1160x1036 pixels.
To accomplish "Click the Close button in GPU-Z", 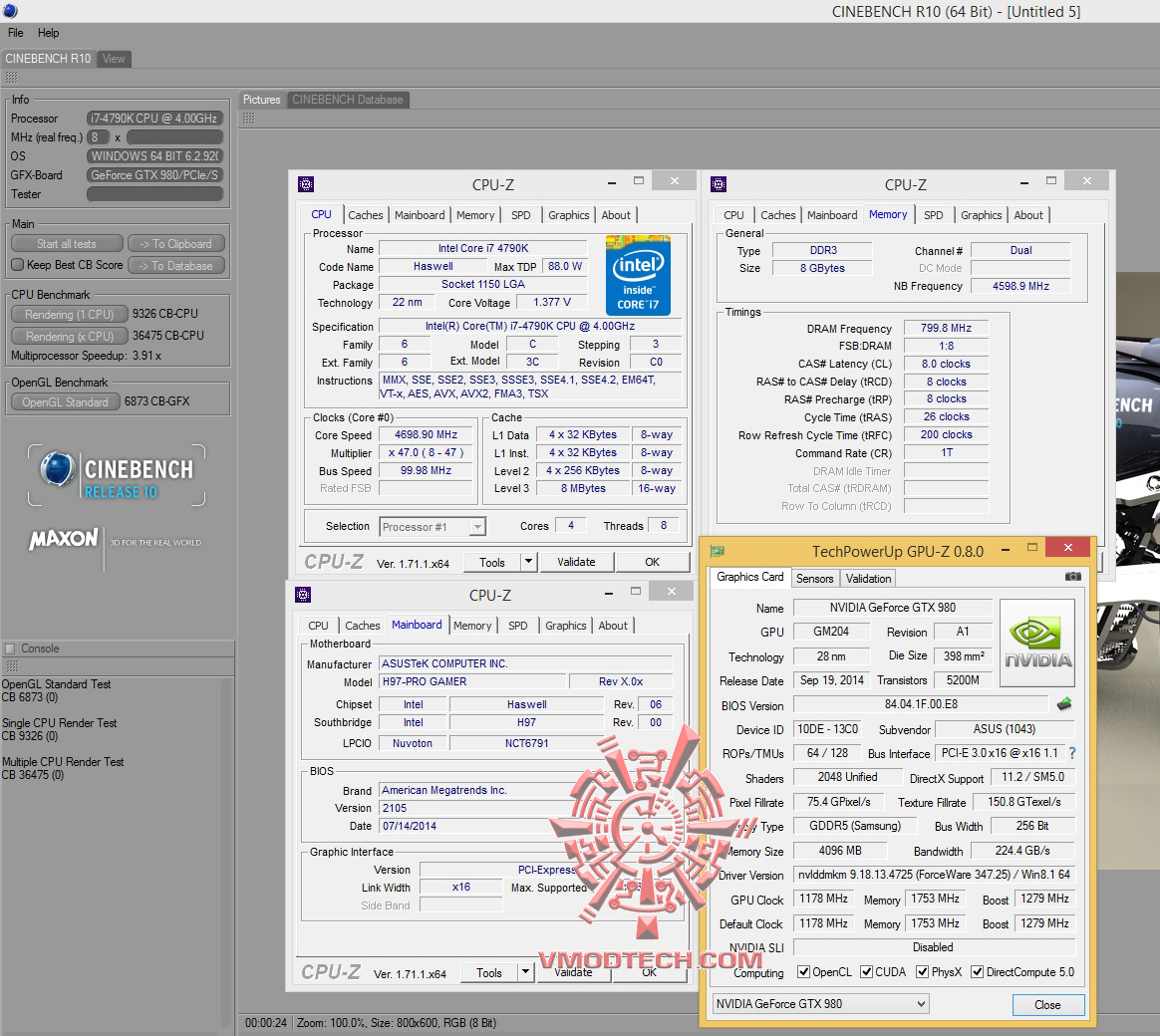I will click(1047, 1005).
